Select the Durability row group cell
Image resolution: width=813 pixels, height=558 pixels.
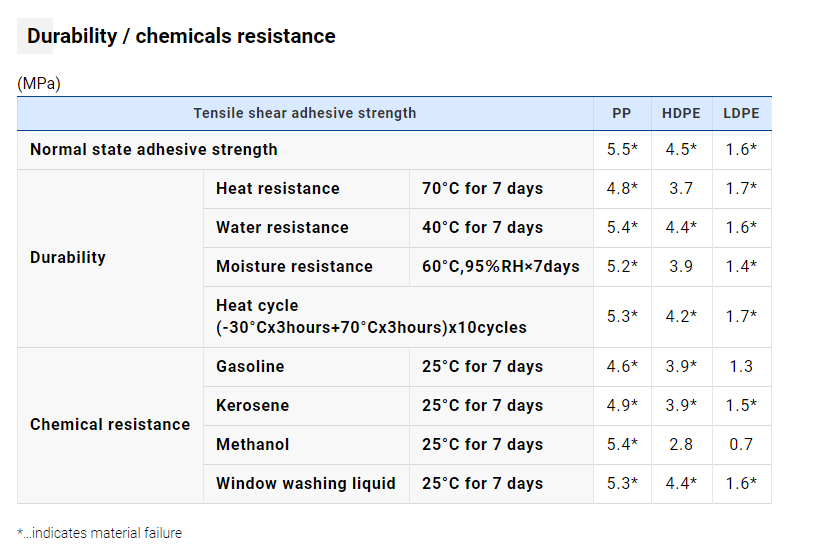68,257
